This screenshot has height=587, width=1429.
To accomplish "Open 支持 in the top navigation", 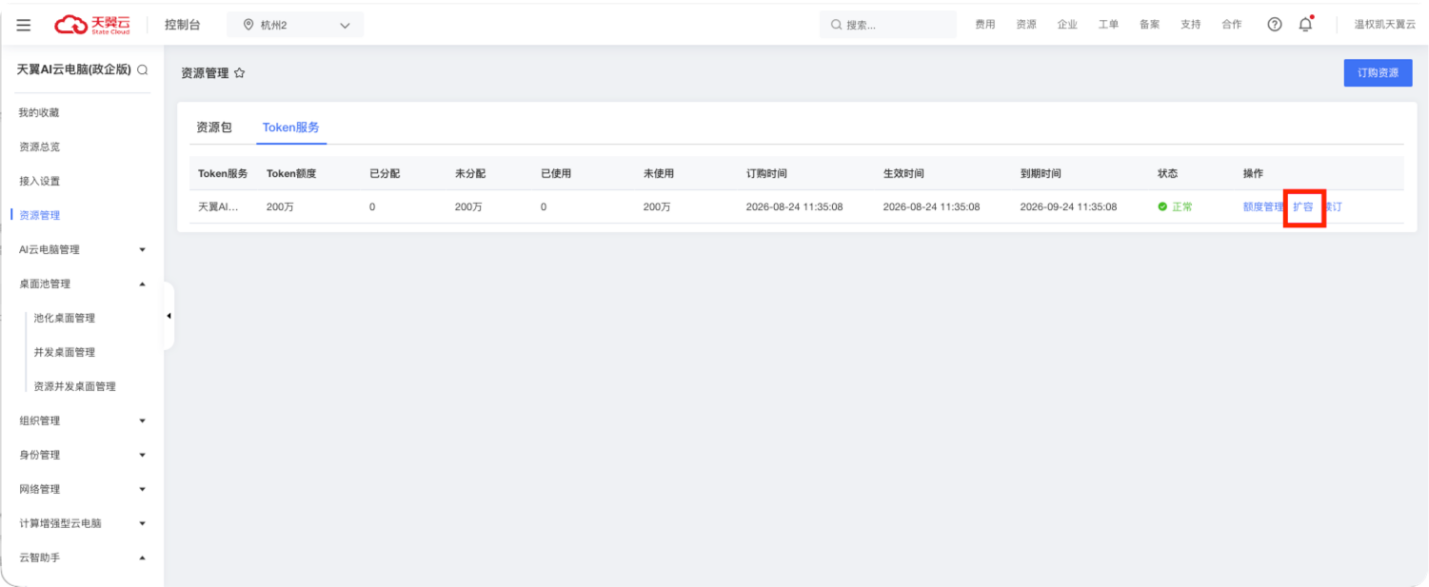I will [x=1190, y=25].
